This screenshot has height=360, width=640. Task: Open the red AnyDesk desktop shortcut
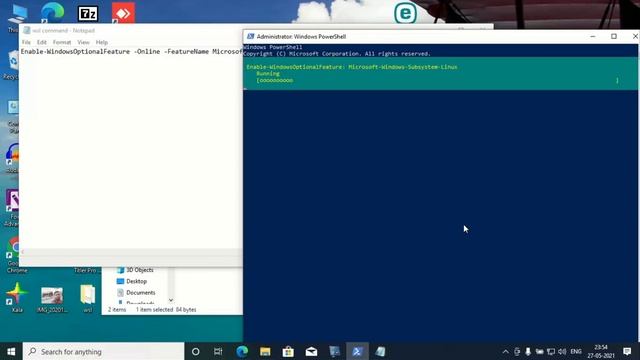123,13
